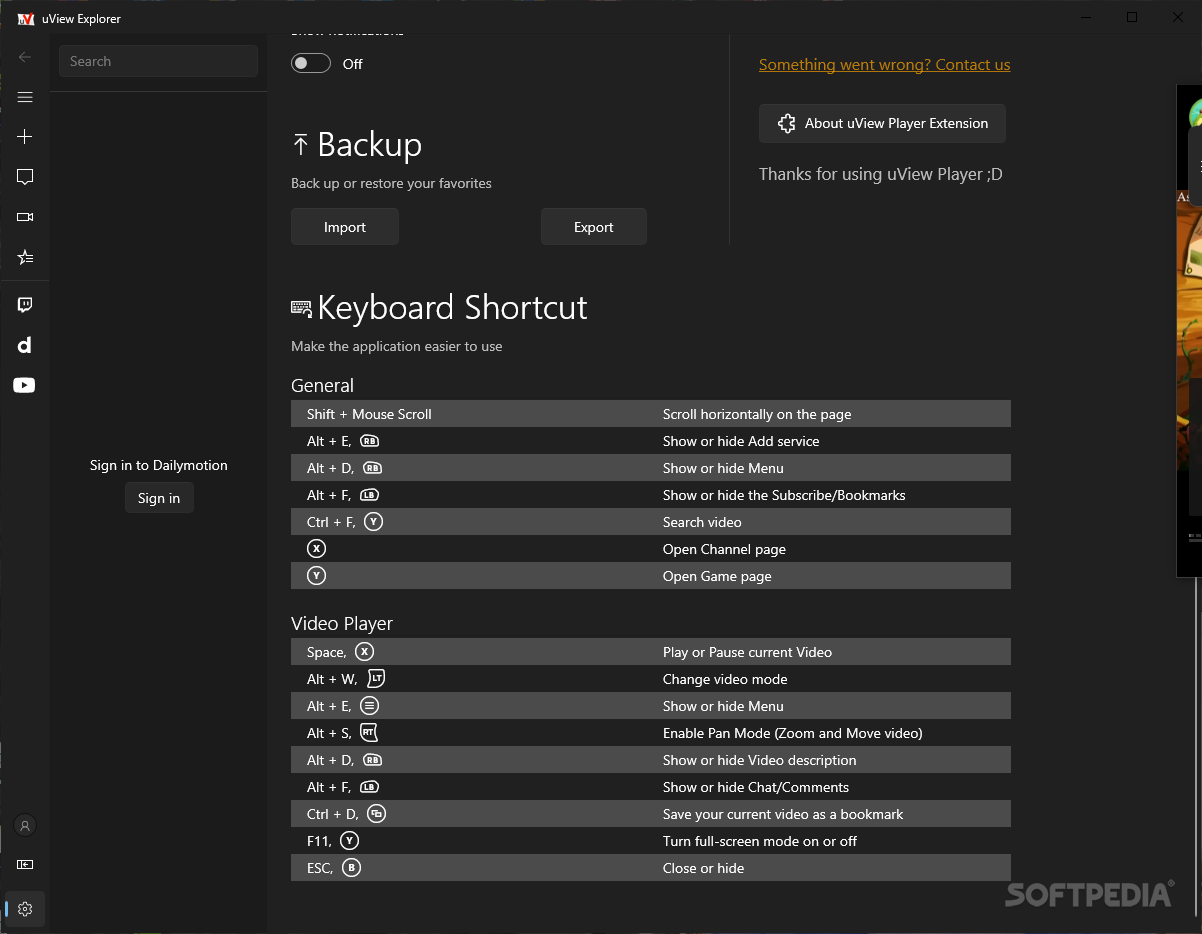Screen dimensions: 1202x934
Task: Select Show or hide the Subscribe/Bookmarks text
Action: pyautogui.click(x=784, y=495)
